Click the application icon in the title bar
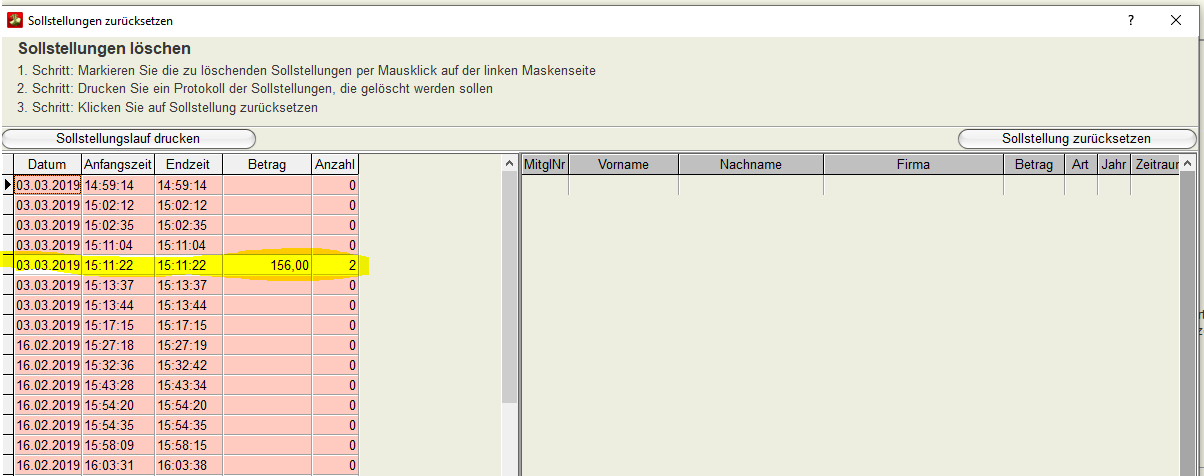 point(15,20)
